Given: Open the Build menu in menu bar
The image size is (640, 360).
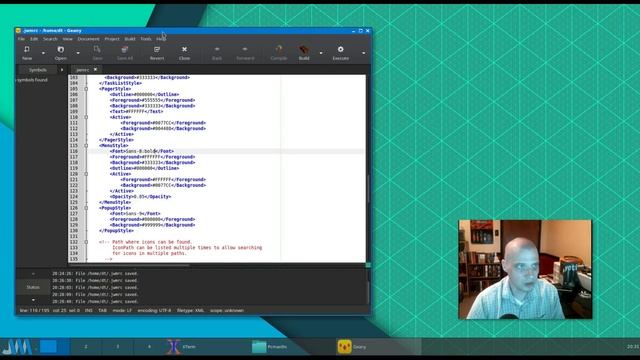Looking at the screenshot, I should [130, 39].
